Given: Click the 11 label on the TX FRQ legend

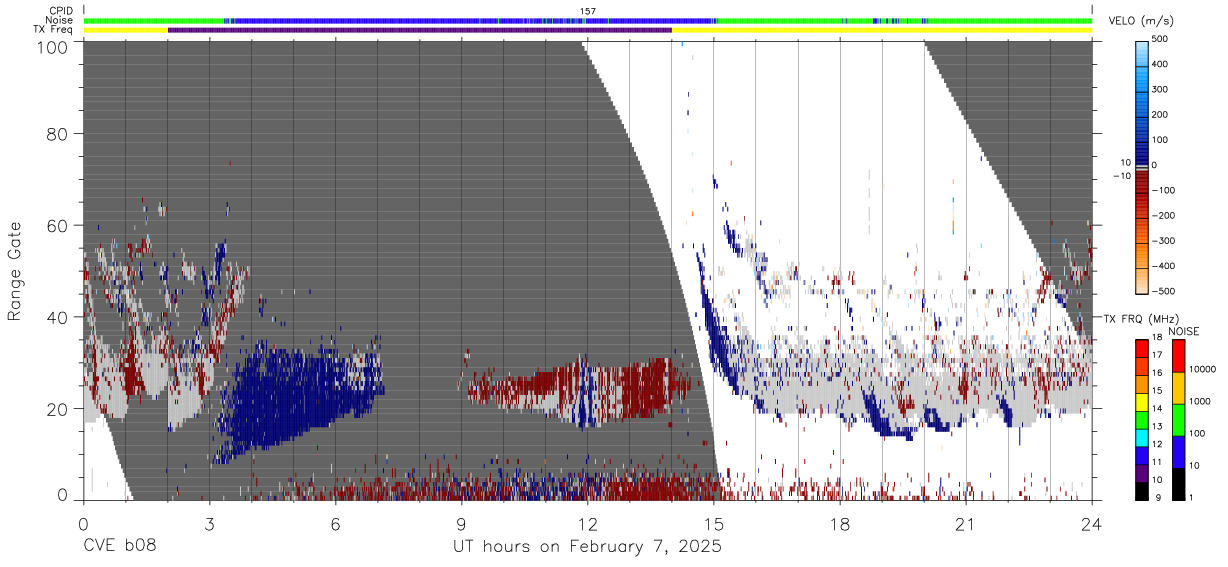Looking at the screenshot, I should coord(1158,463).
